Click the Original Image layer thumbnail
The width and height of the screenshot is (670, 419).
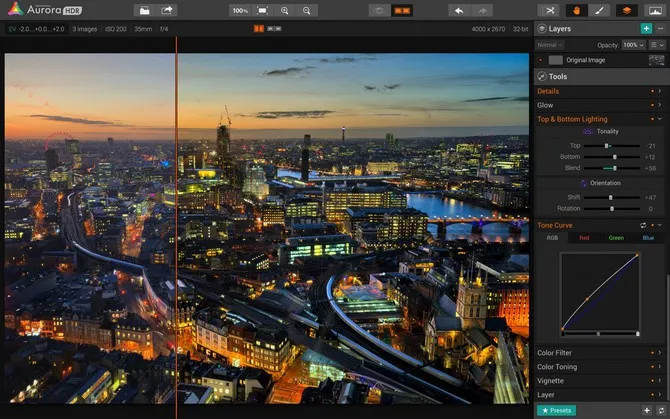tap(555, 60)
